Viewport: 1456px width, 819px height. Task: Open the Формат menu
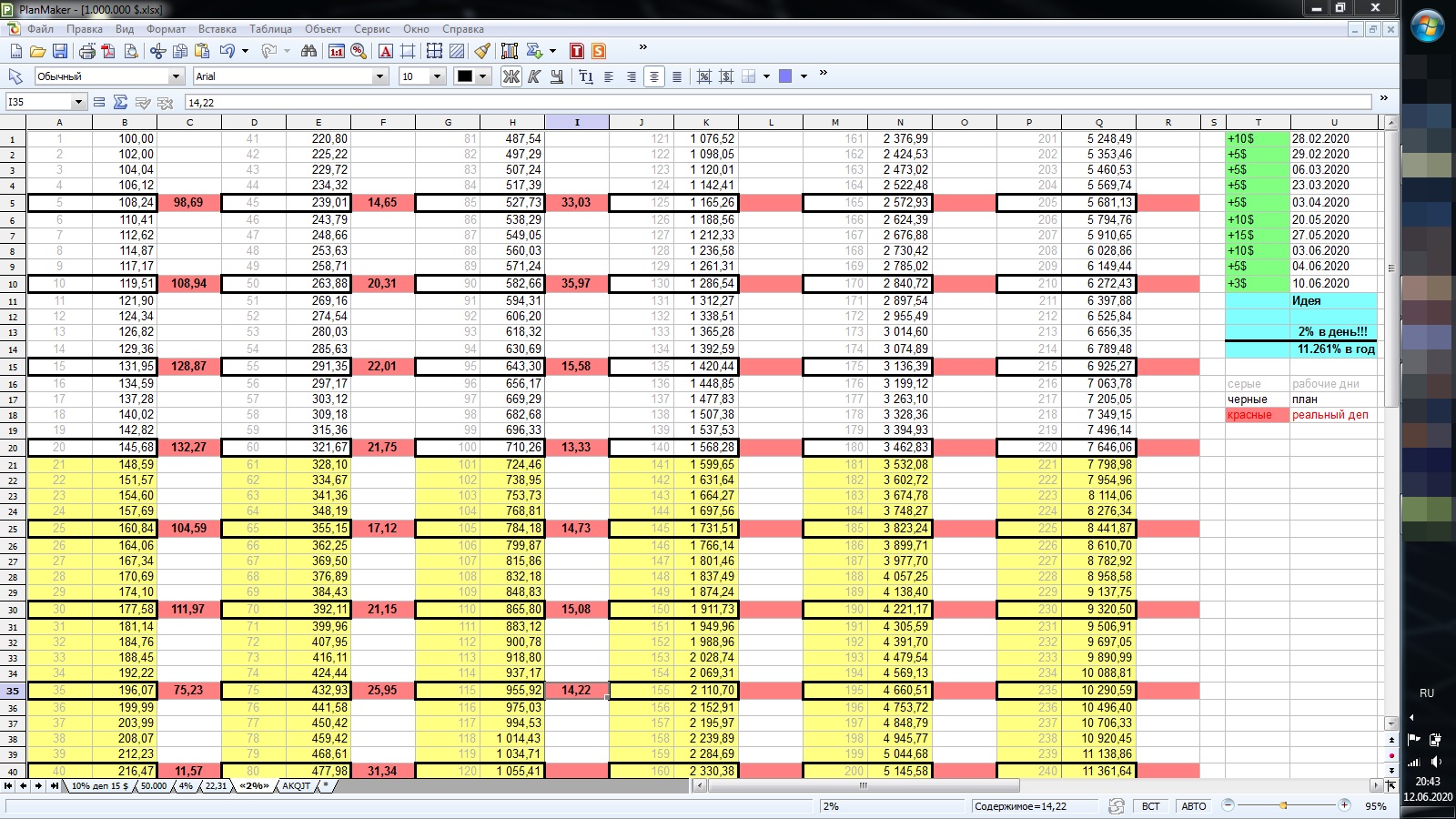[166, 29]
